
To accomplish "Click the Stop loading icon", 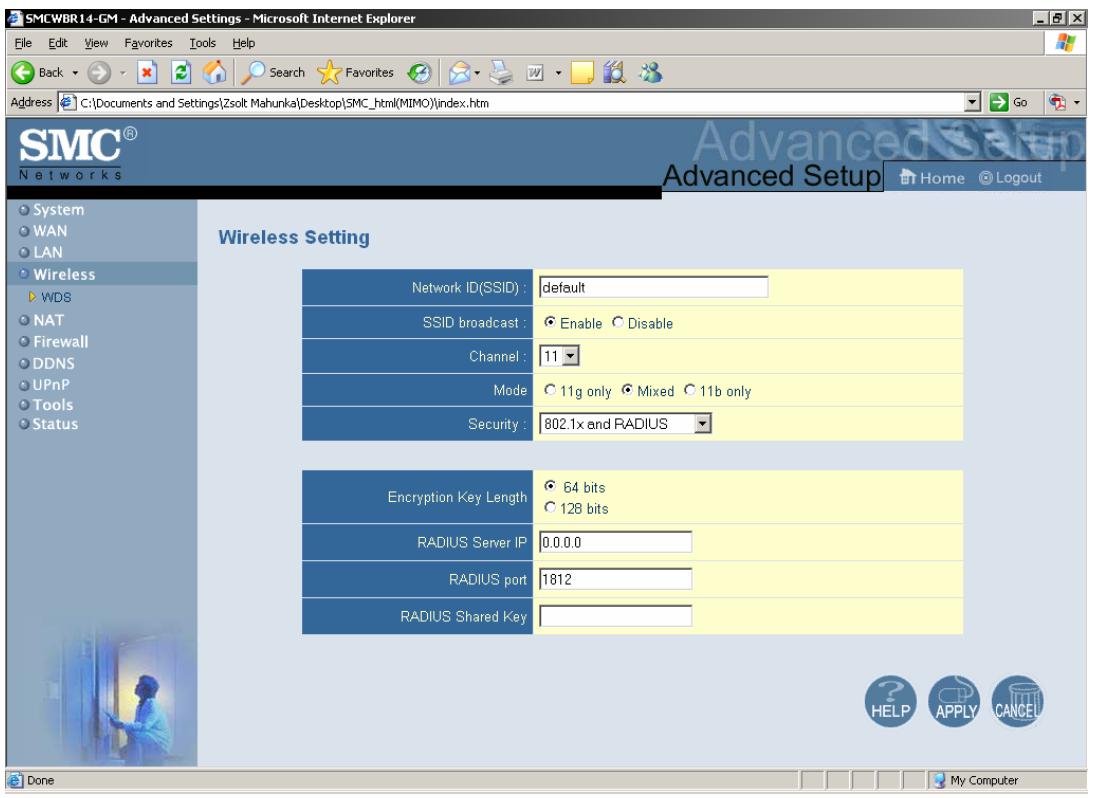I will point(147,72).
